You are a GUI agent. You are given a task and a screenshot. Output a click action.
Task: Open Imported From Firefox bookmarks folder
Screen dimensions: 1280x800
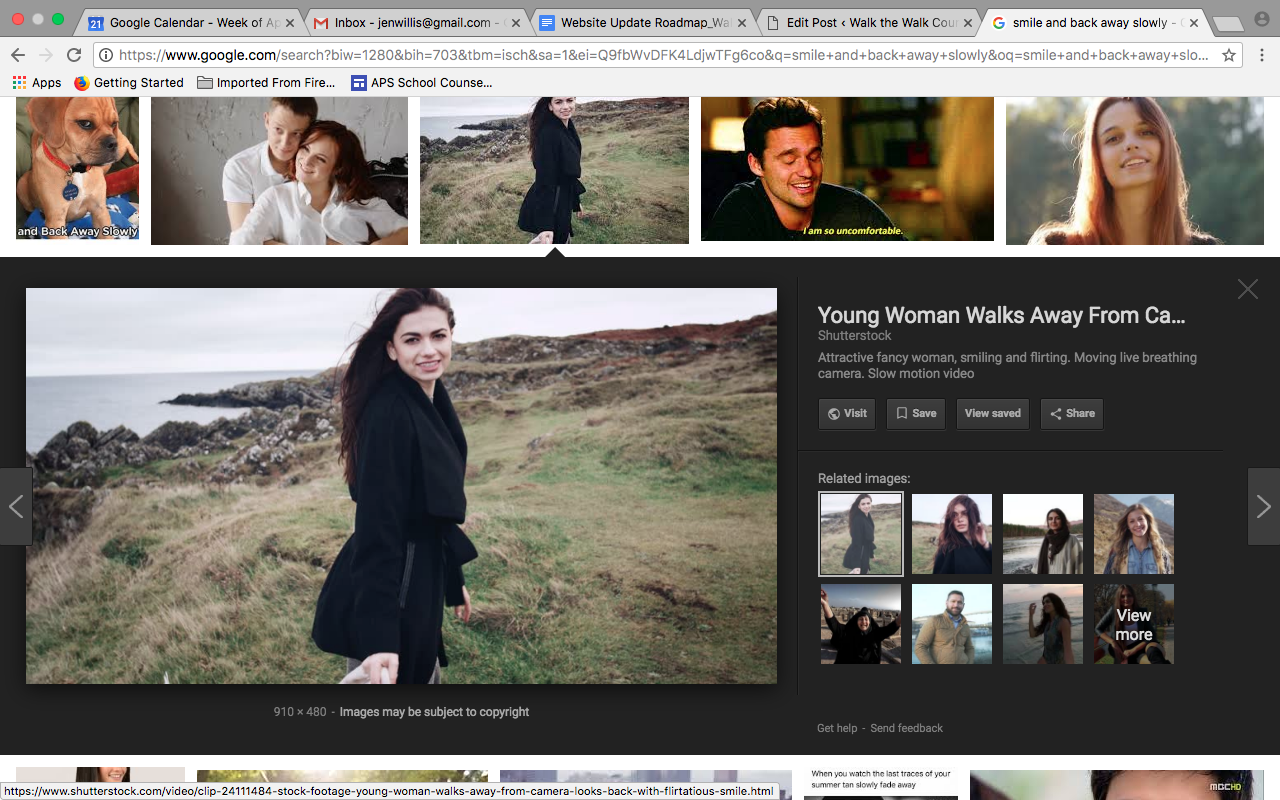pos(266,83)
